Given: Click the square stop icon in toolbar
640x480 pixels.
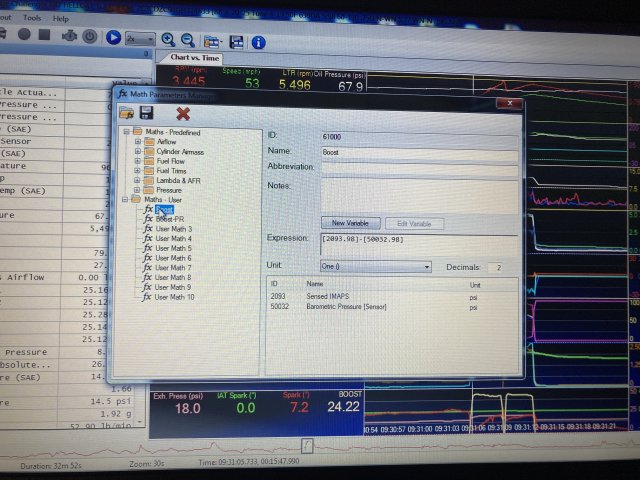Looking at the screenshot, I should point(45,35).
